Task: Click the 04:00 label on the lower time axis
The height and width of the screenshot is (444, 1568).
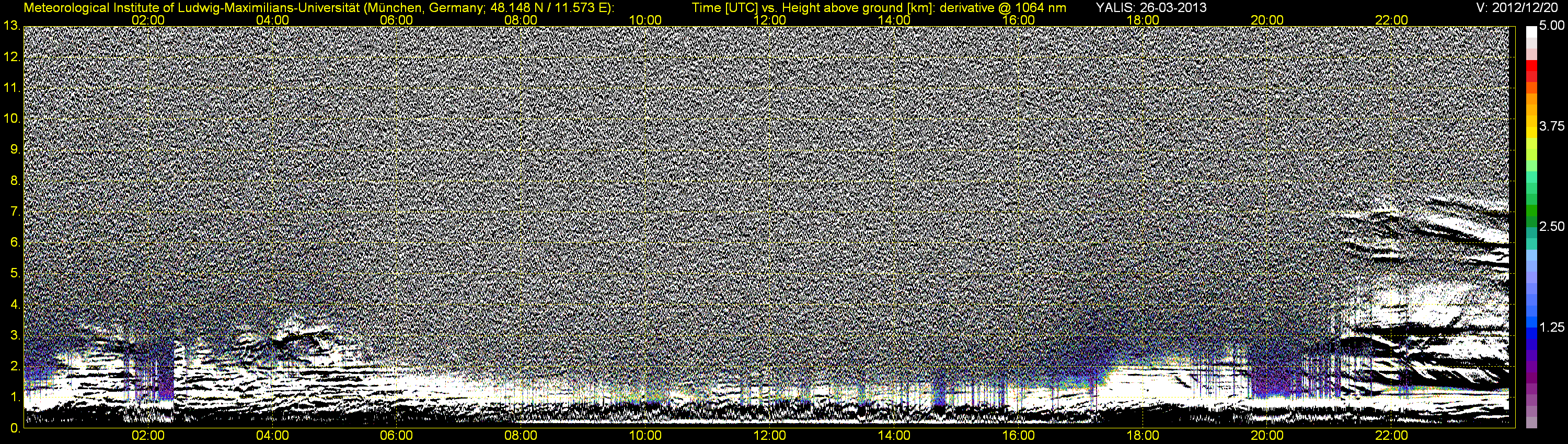Action: [272, 436]
